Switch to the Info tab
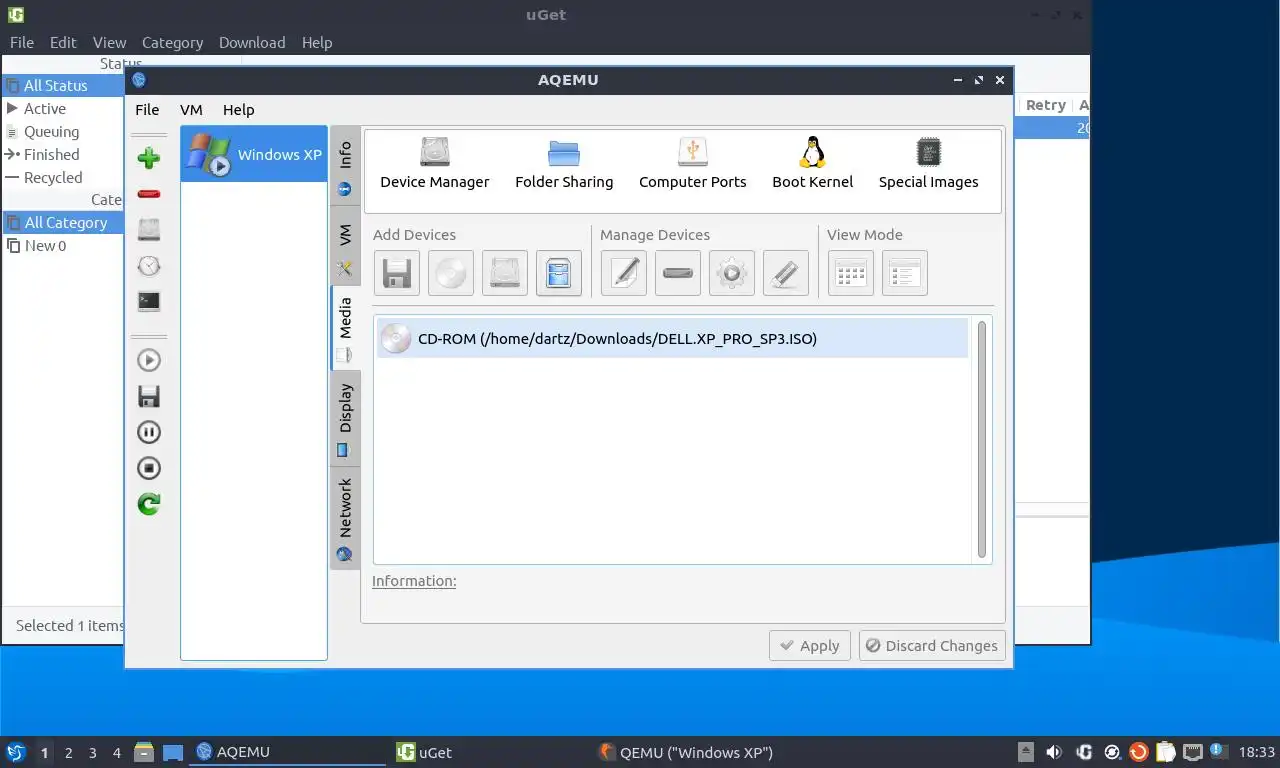Image resolution: width=1280 pixels, height=768 pixels. [345, 167]
